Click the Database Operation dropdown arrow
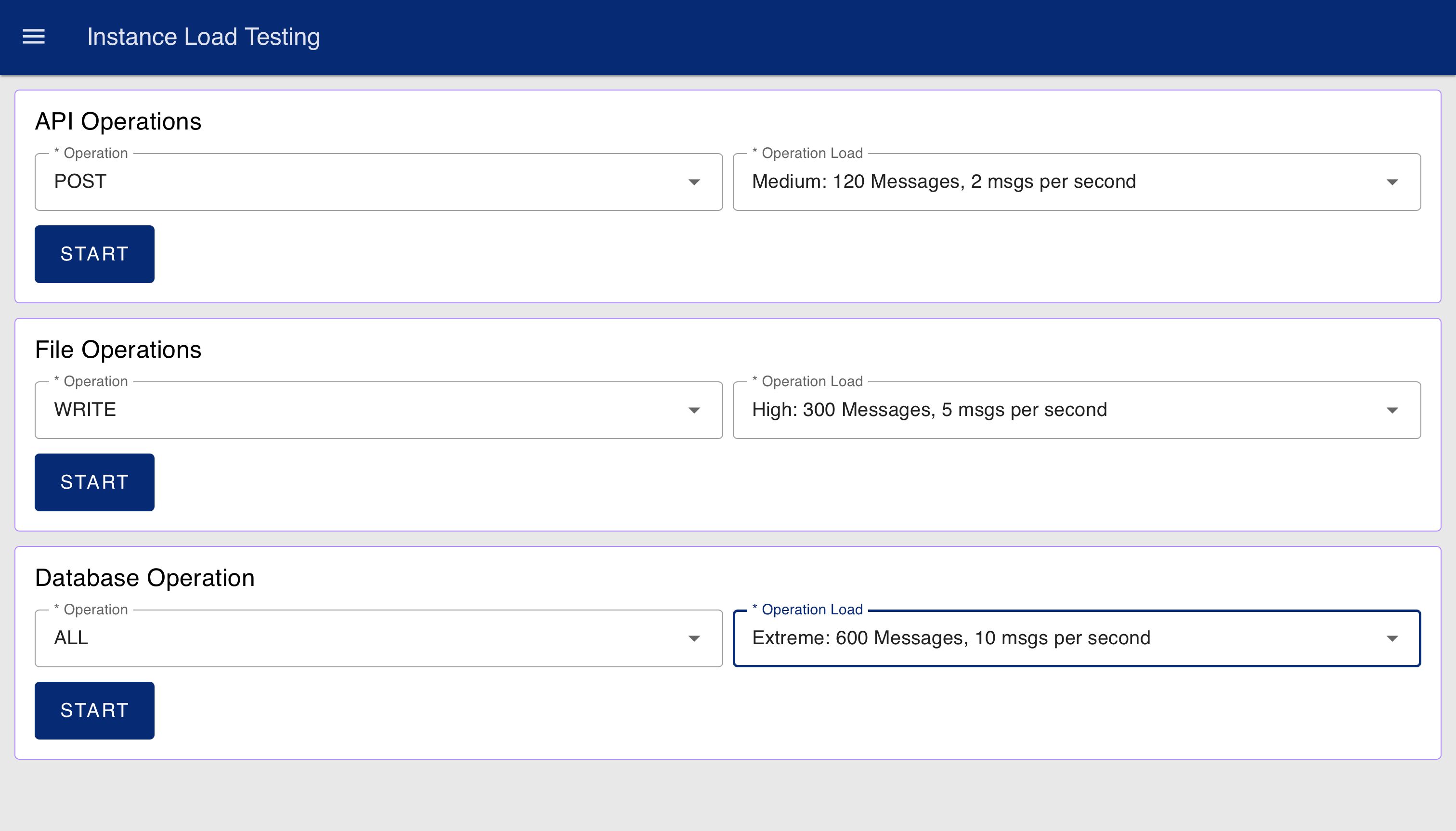The width and height of the screenshot is (1456, 831). click(693, 639)
